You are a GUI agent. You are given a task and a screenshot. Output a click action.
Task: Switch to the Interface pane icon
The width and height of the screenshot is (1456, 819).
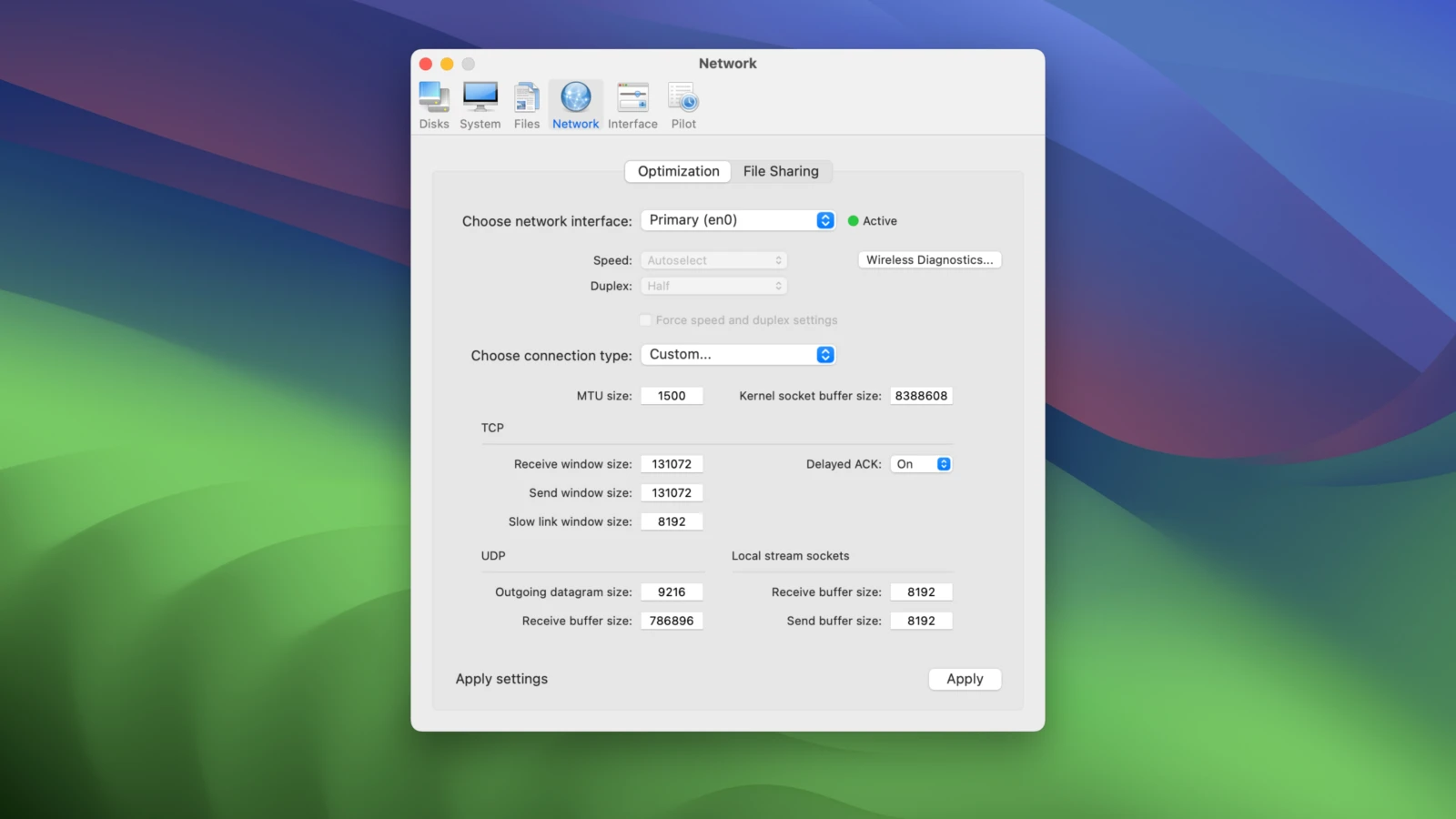point(632,98)
